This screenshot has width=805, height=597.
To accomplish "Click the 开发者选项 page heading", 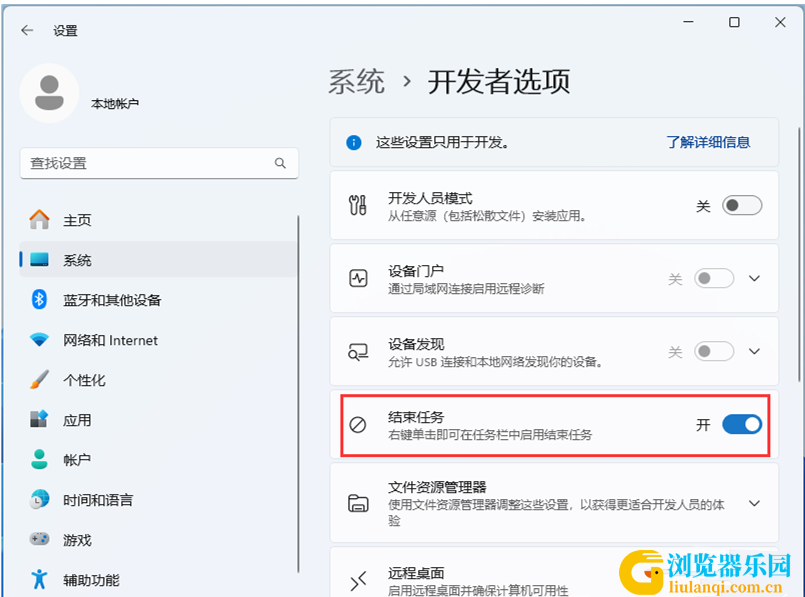I will point(499,82).
